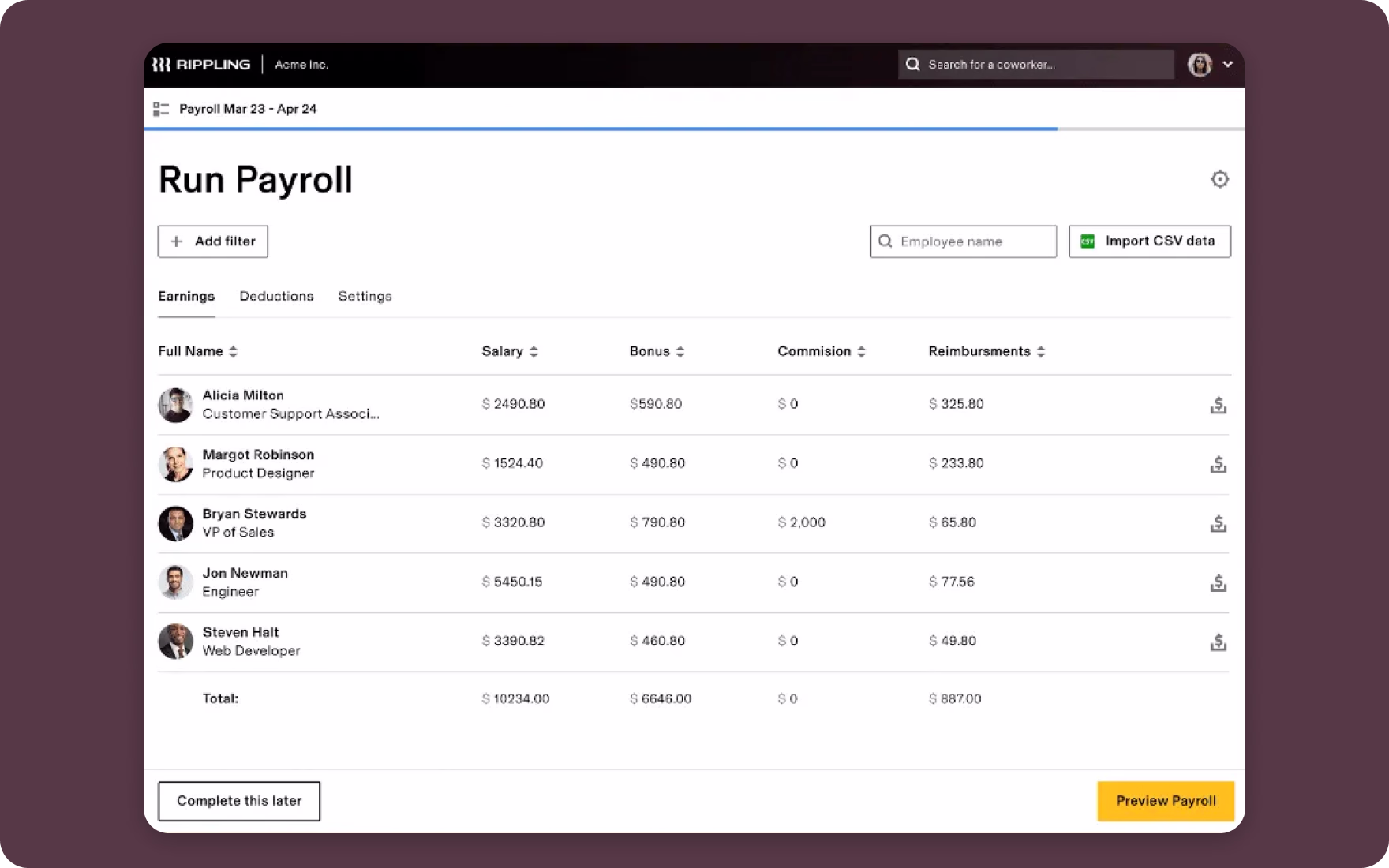The width and height of the screenshot is (1389, 868).
Task: Toggle Salary column sorting
Action: tap(535, 351)
